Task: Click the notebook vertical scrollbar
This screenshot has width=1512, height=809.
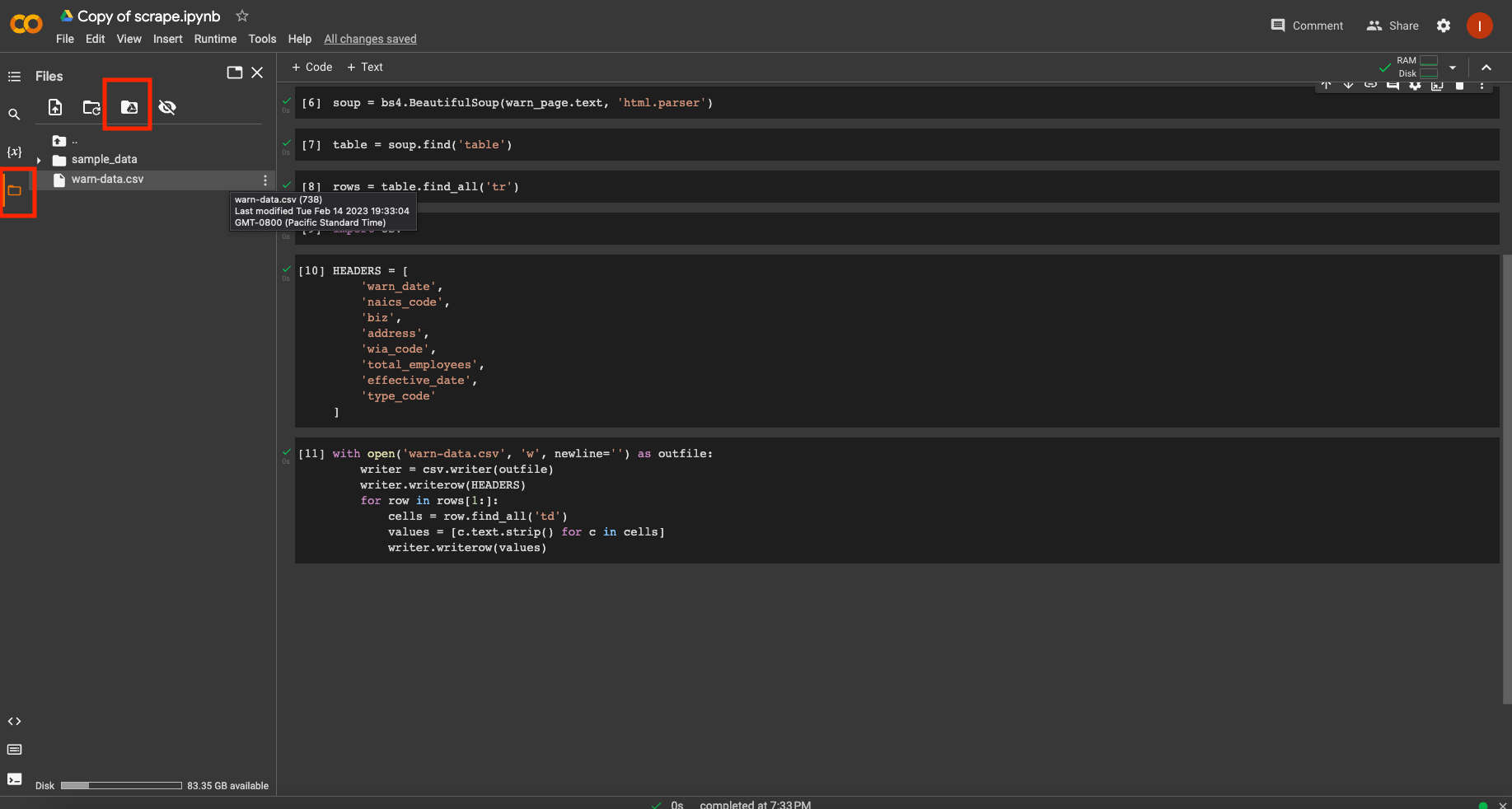Action: pyautogui.click(x=1507, y=479)
